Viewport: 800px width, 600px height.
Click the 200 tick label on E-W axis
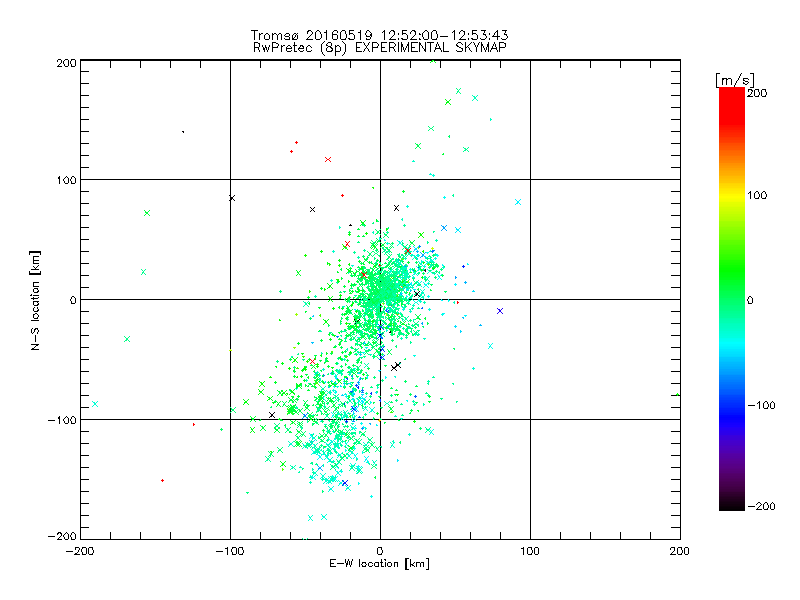tap(680, 551)
